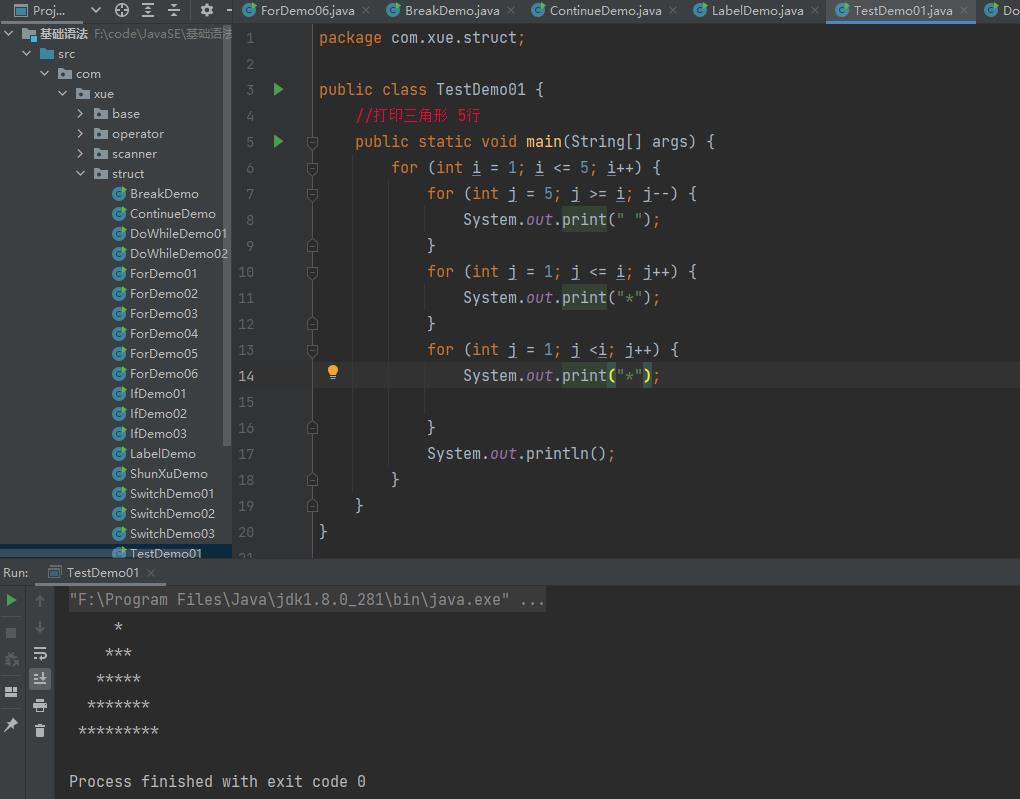
Task: Collapse the main method code fold marker
Action: [x=312, y=143]
